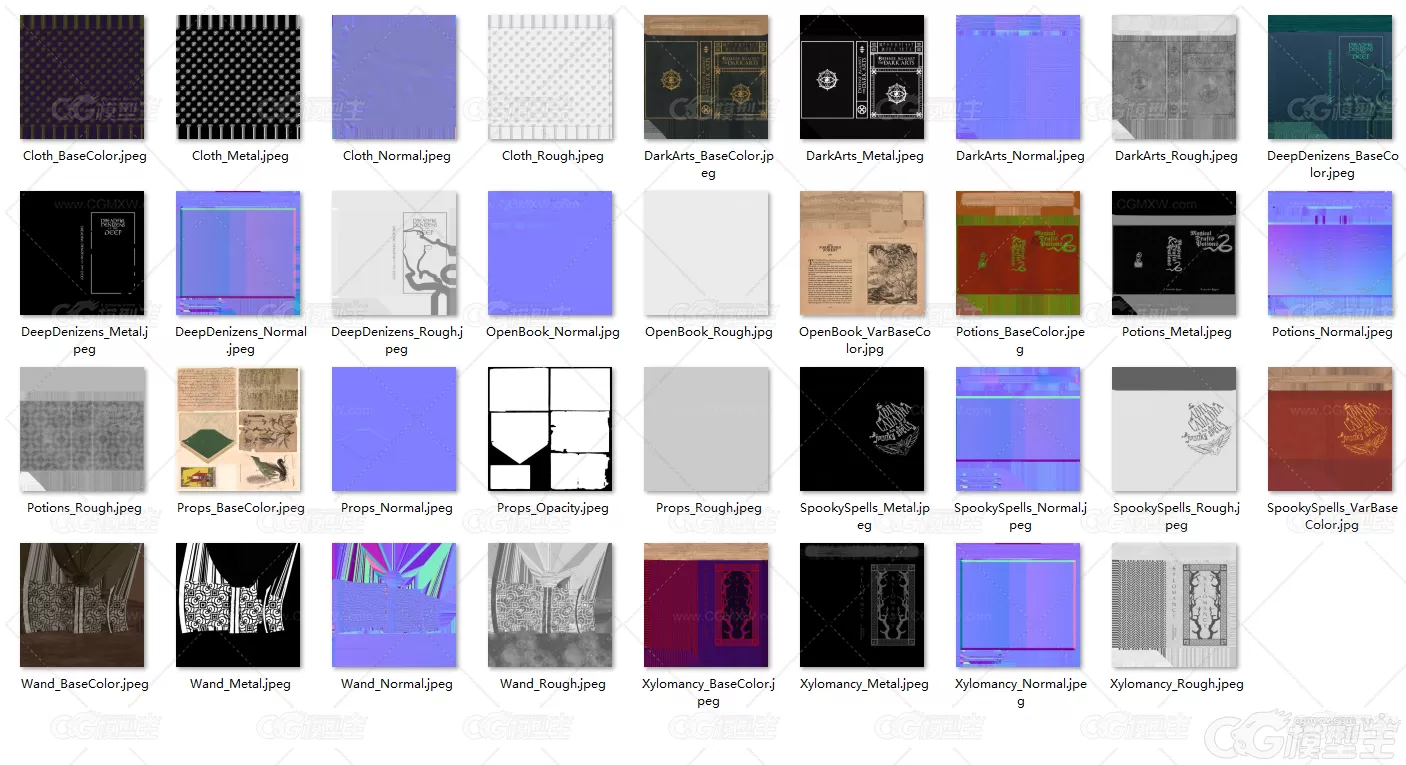Click the file name text OpenBook_Normal.jpg
The image size is (1406, 765).
tap(553, 332)
